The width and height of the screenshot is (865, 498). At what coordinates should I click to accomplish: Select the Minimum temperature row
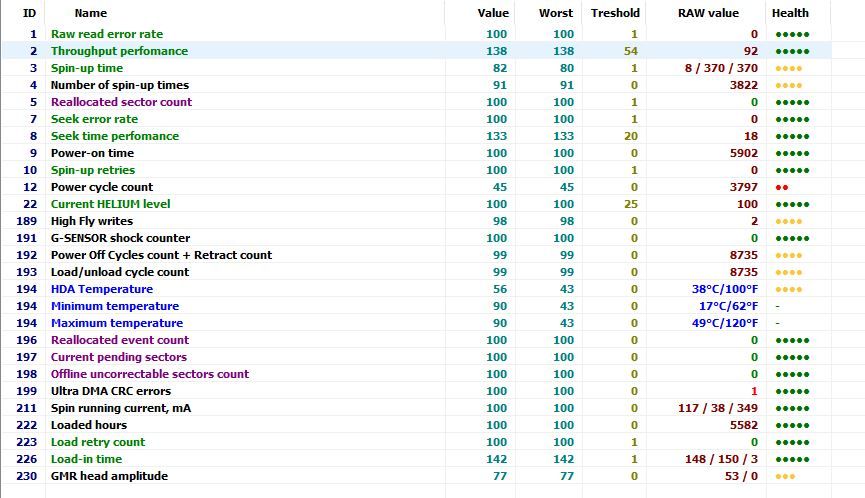(x=416, y=306)
